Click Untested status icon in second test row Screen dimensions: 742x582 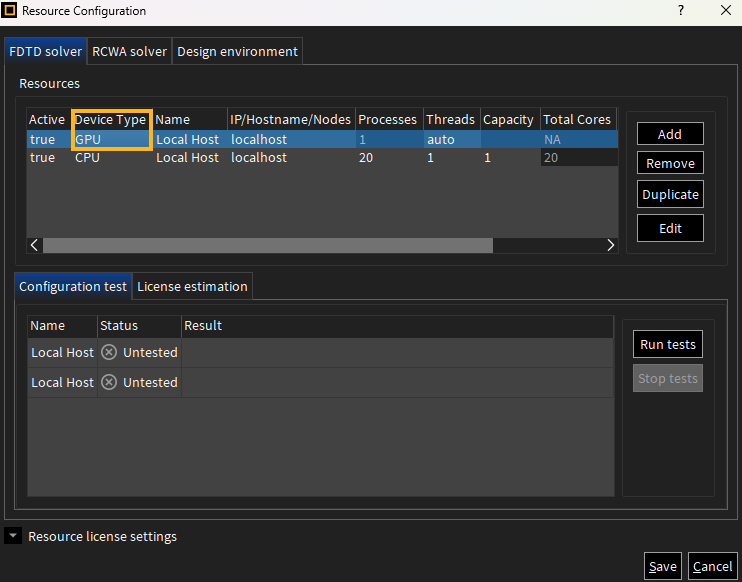109,382
